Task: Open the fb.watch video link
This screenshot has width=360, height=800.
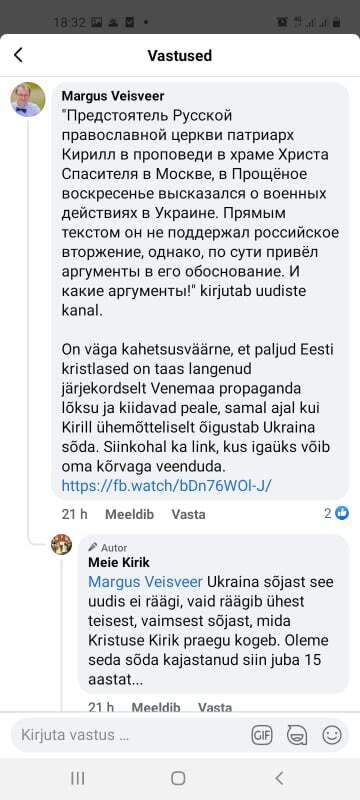Action: pyautogui.click(x=166, y=486)
